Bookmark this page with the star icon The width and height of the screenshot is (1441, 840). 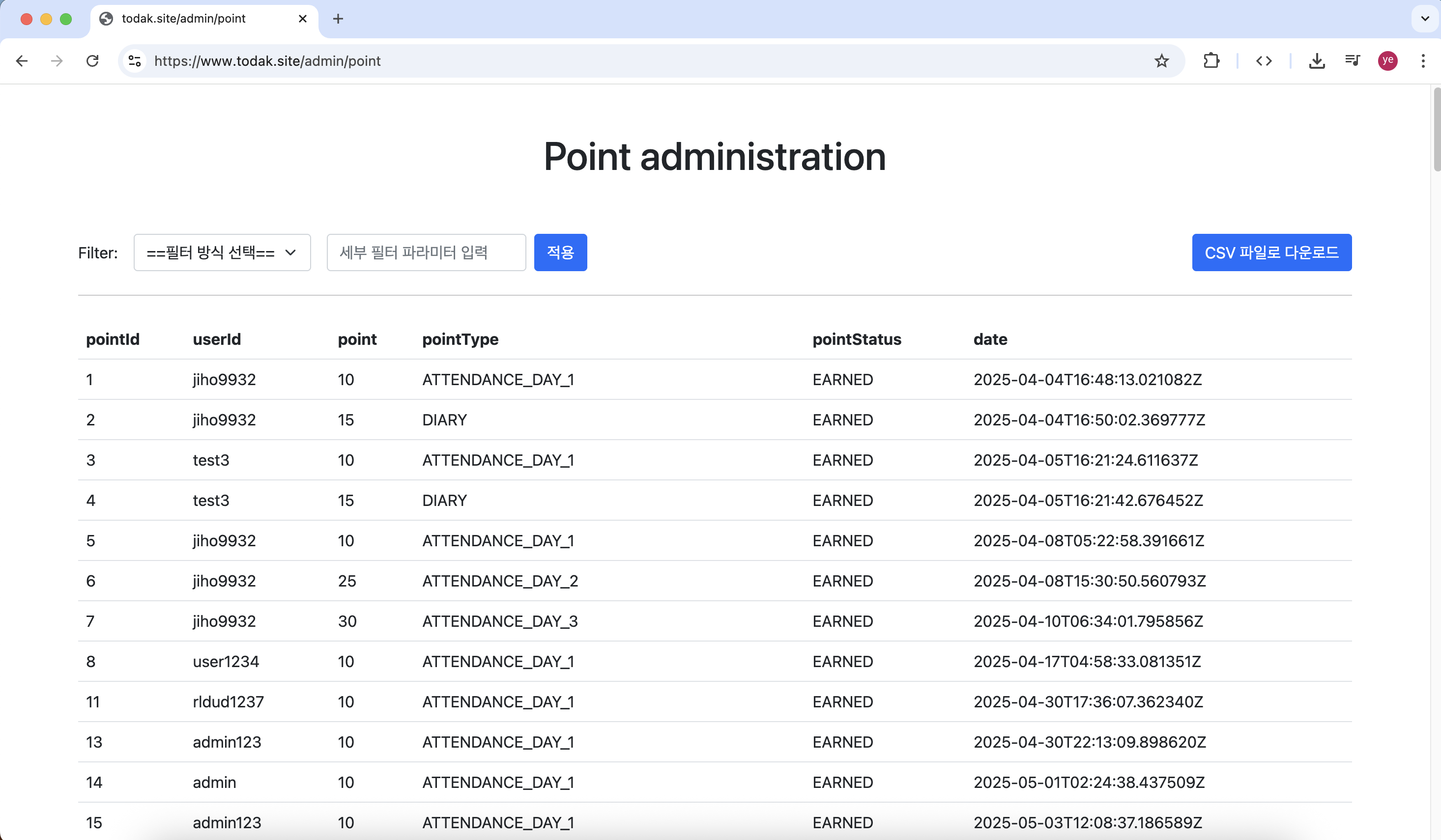(1161, 60)
